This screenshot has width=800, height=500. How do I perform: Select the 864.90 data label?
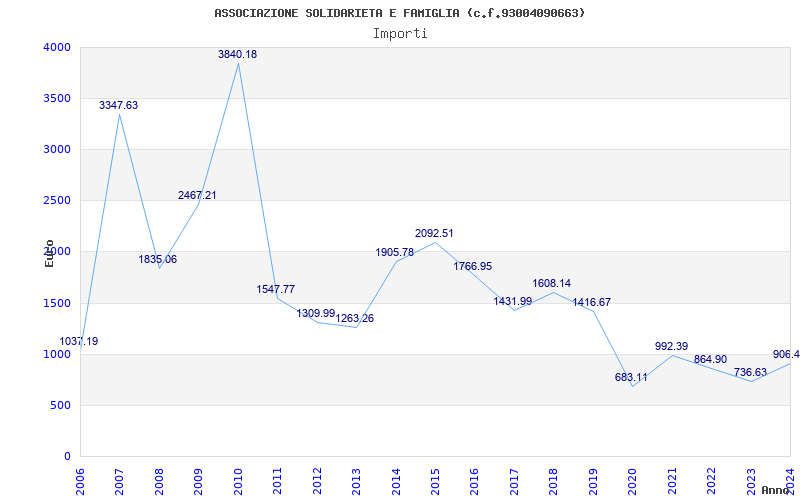[710, 359]
